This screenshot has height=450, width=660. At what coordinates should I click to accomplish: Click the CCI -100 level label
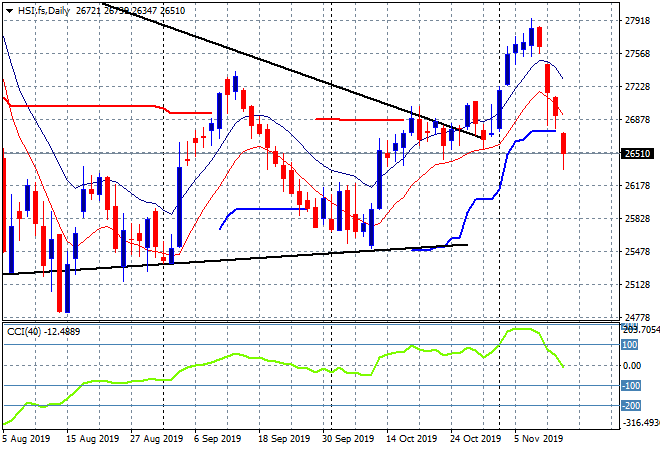631,385
